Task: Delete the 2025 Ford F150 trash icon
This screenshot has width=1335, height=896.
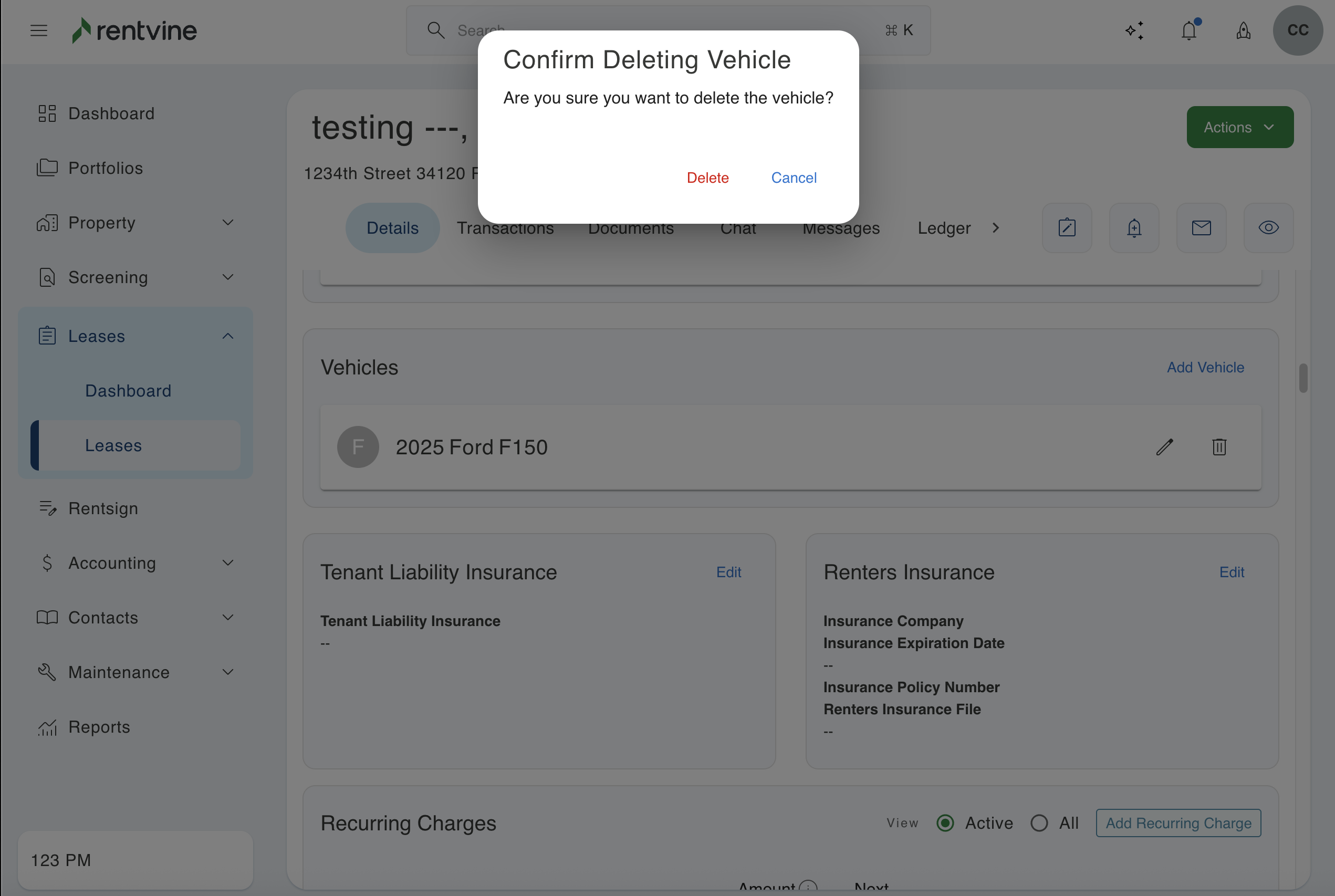Action: point(1219,447)
